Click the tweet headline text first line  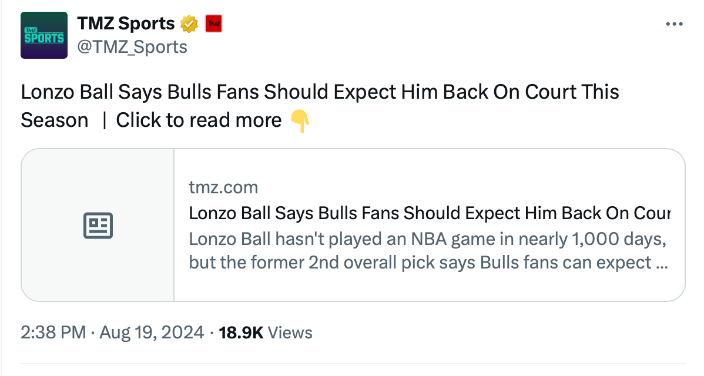[320, 92]
